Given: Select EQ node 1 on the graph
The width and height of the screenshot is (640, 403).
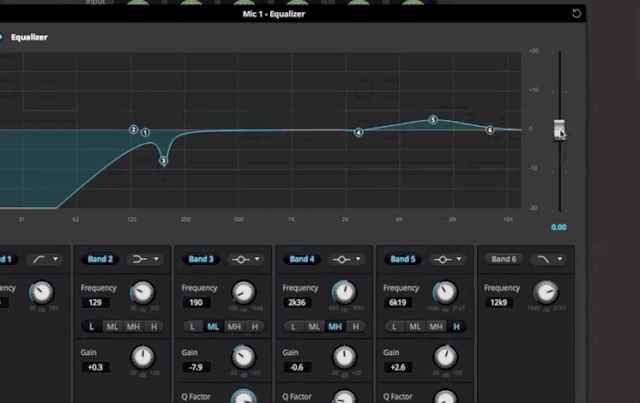Looking at the screenshot, I should [x=145, y=132].
